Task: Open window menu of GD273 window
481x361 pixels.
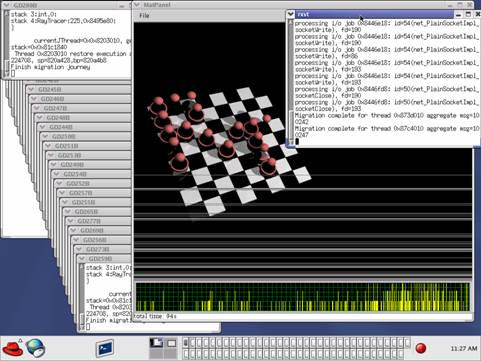Action: [79, 249]
